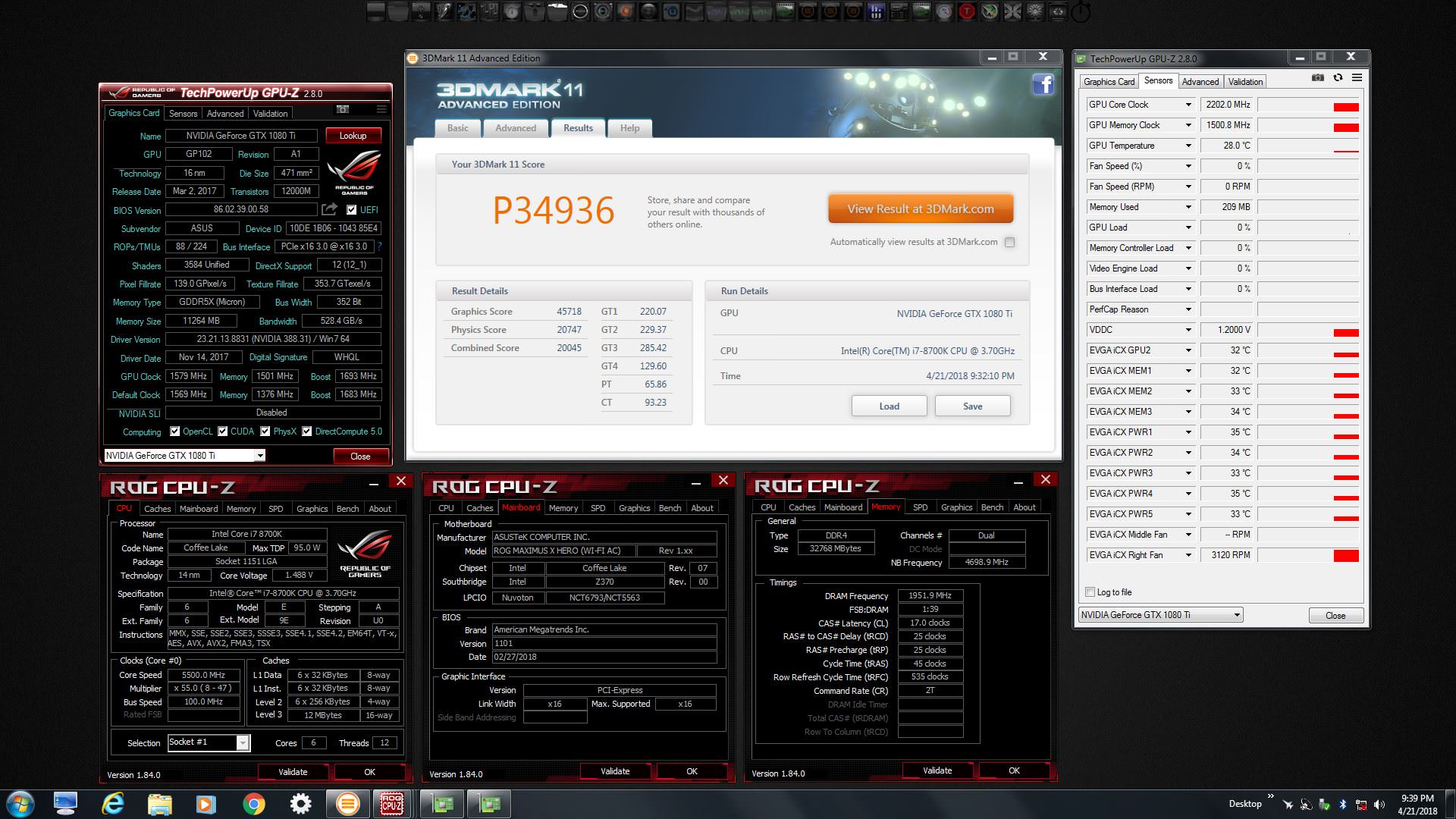The width and height of the screenshot is (1456, 819).
Task: Open the Socket #1 selection dropdown in CPU-Z
Action: coord(243,743)
